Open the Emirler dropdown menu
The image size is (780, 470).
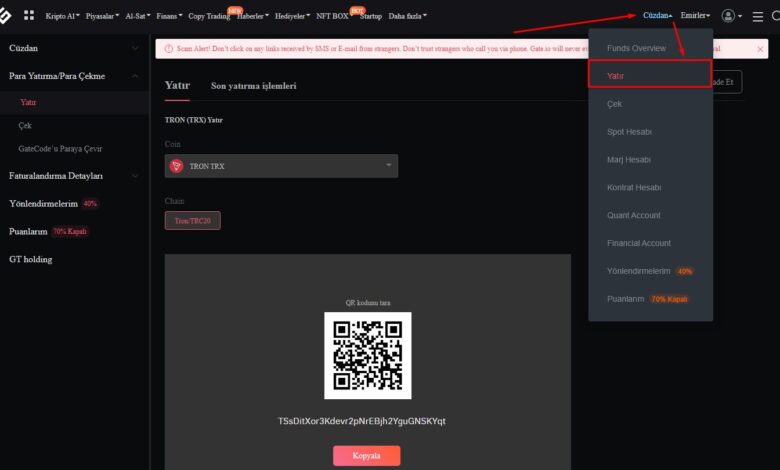tap(695, 15)
